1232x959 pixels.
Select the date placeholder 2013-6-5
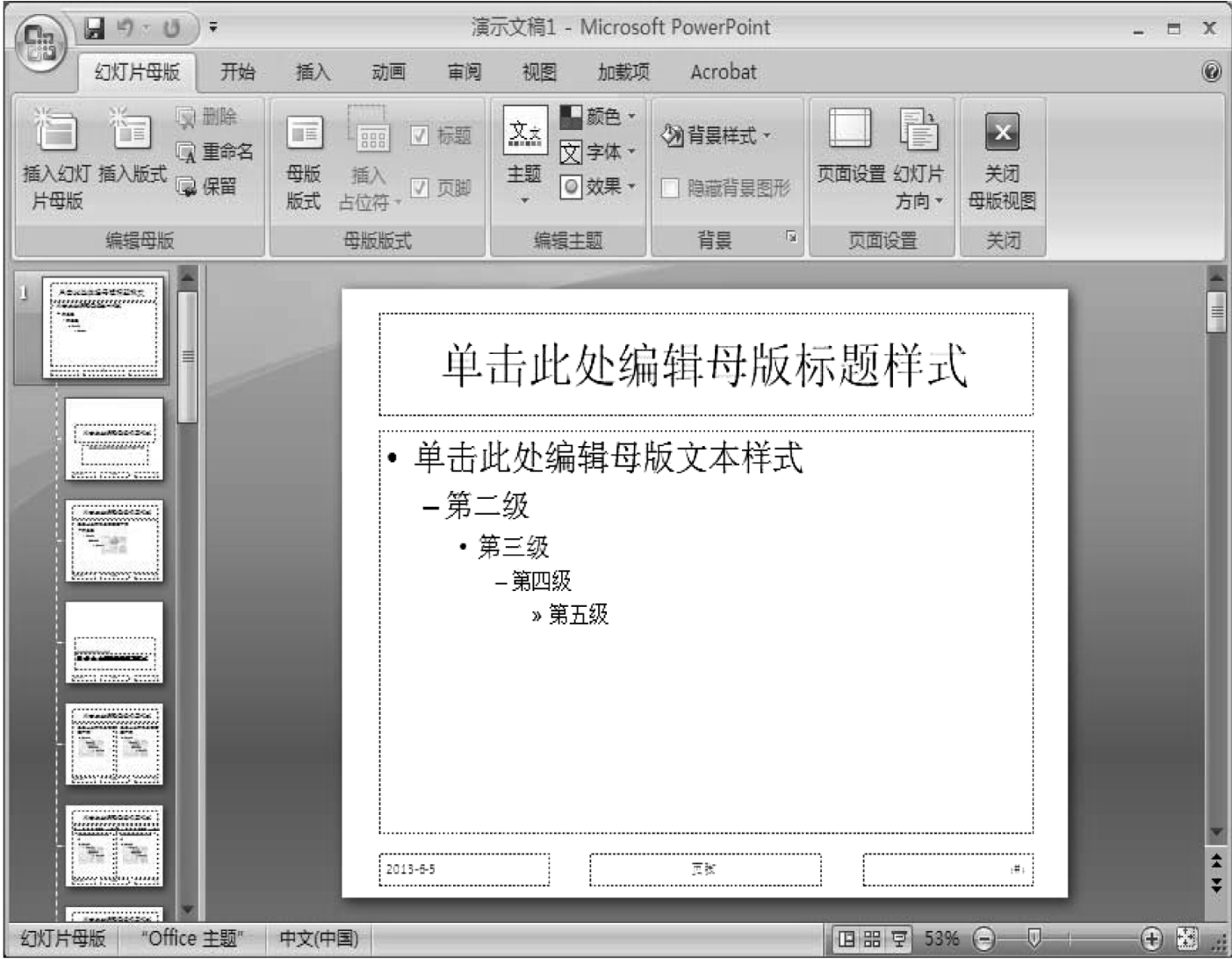[x=465, y=869]
